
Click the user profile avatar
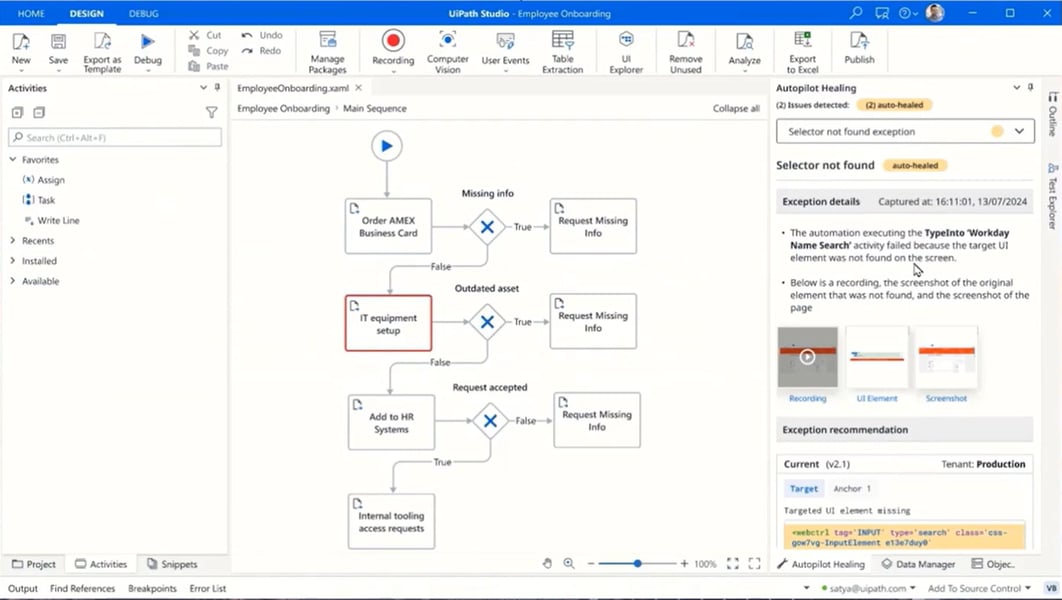[x=935, y=13]
